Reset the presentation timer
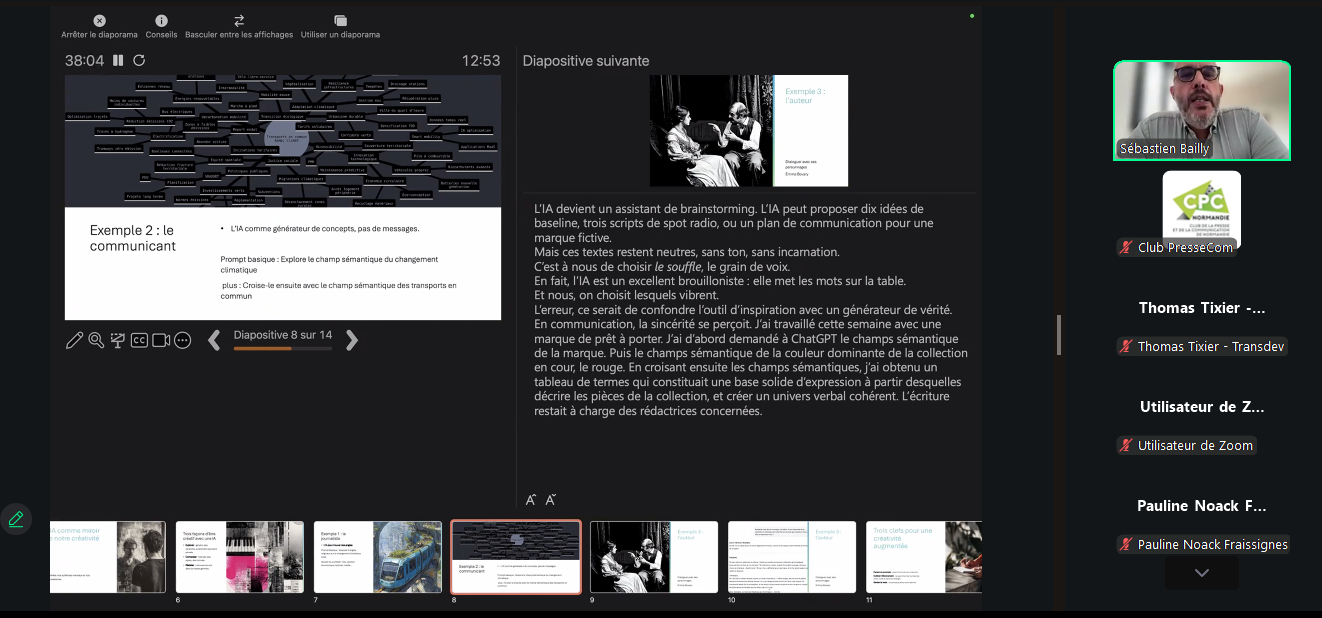Screen dimensions: 1322x618 (139, 61)
